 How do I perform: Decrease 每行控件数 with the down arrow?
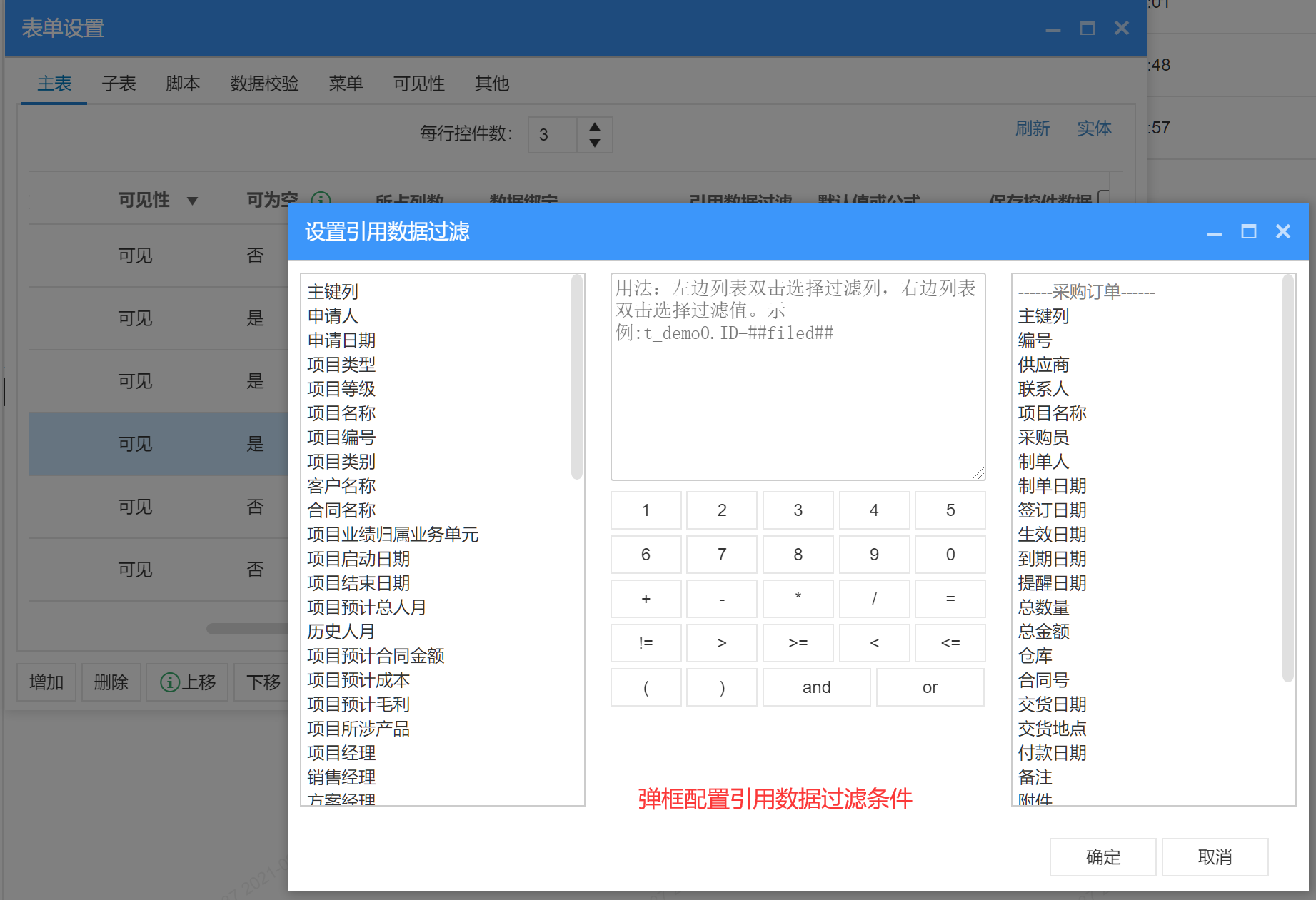tap(594, 143)
